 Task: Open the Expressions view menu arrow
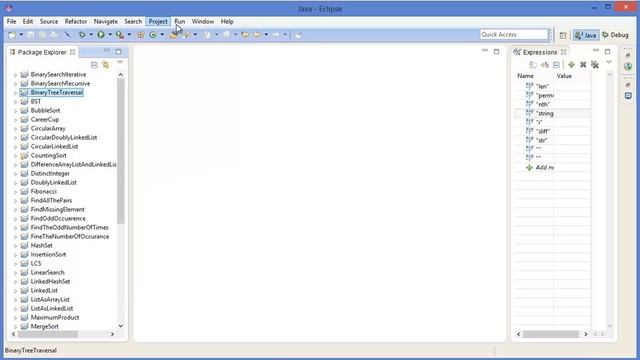coord(609,63)
